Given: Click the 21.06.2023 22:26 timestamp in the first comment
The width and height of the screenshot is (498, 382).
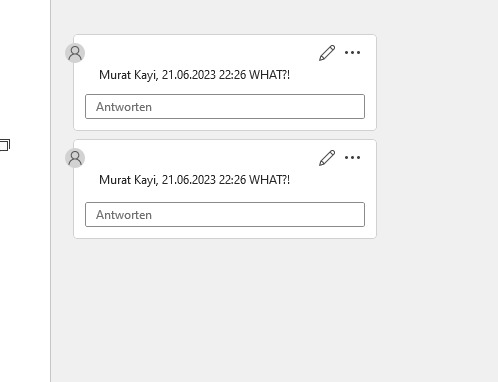Looking at the screenshot, I should pos(204,75).
